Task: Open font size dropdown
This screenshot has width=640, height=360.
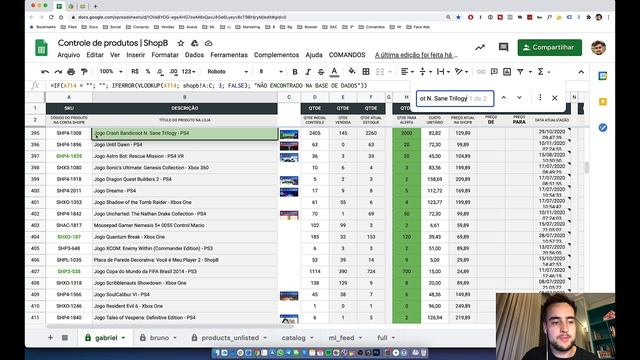Action: (271, 71)
